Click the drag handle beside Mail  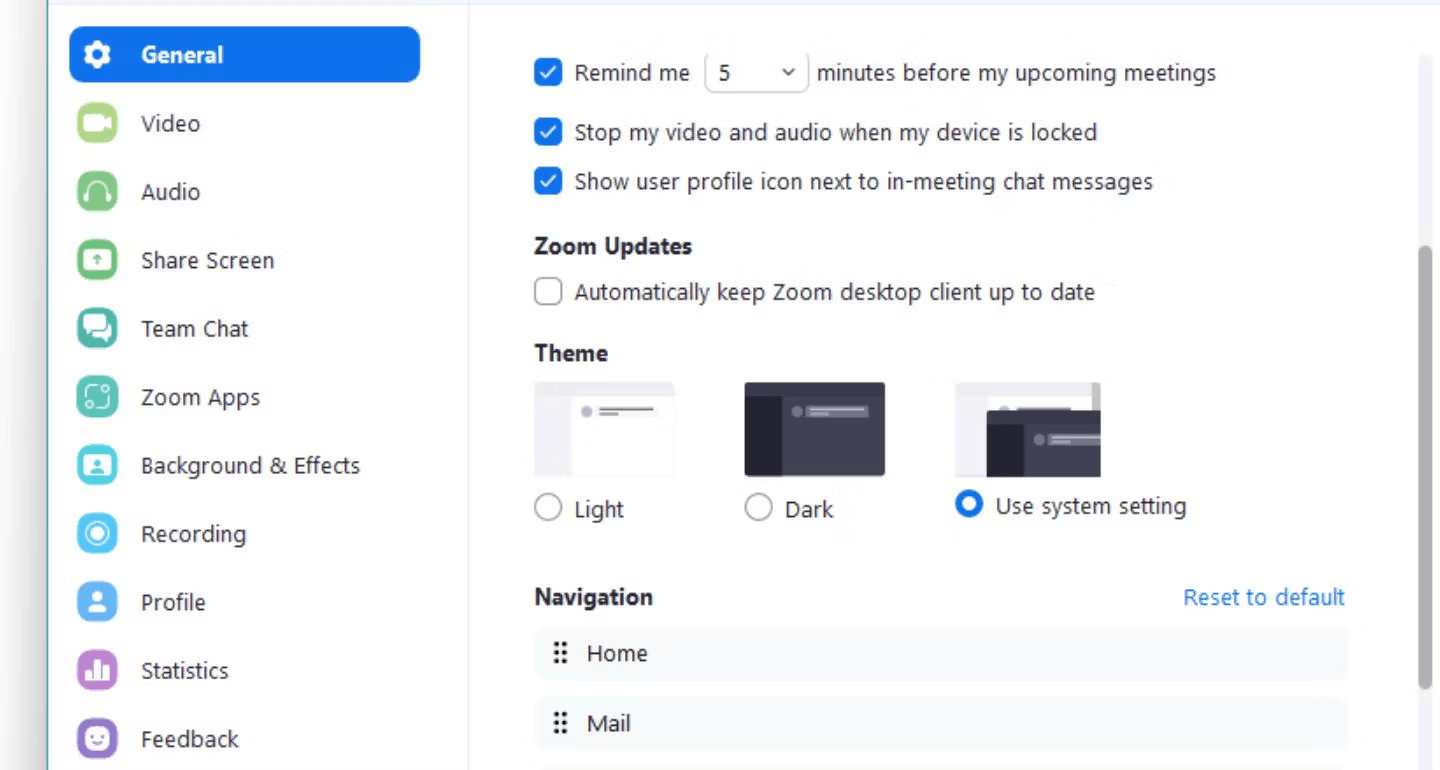[561, 723]
